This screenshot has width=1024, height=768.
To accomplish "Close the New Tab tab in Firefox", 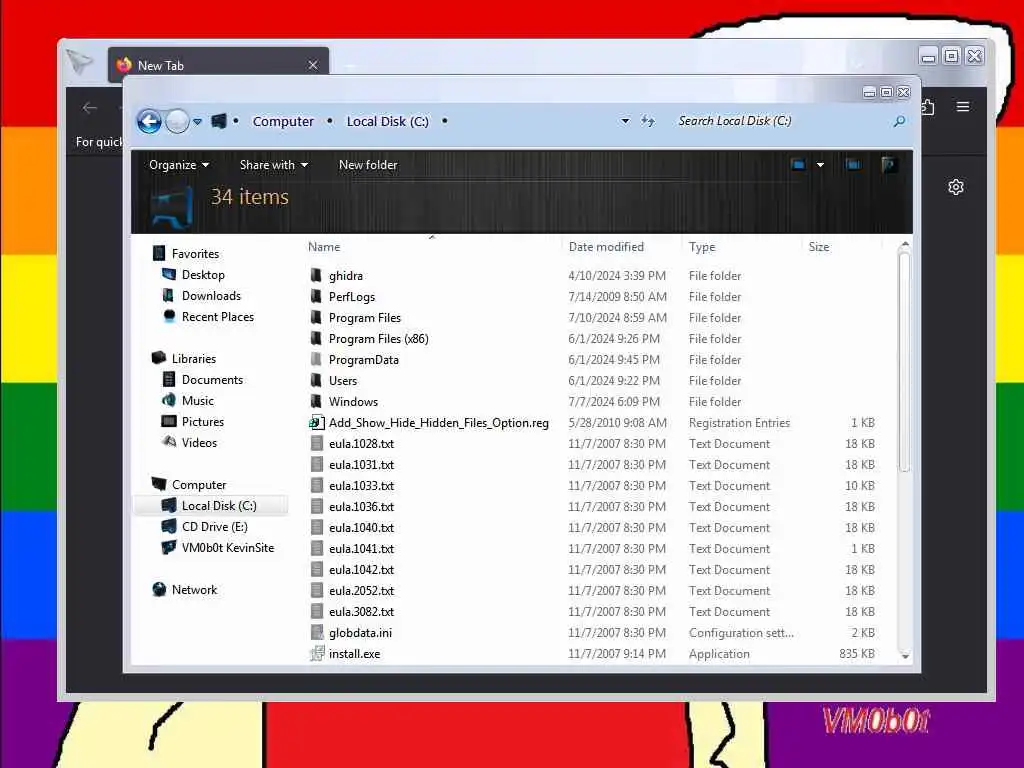I will coord(313,65).
